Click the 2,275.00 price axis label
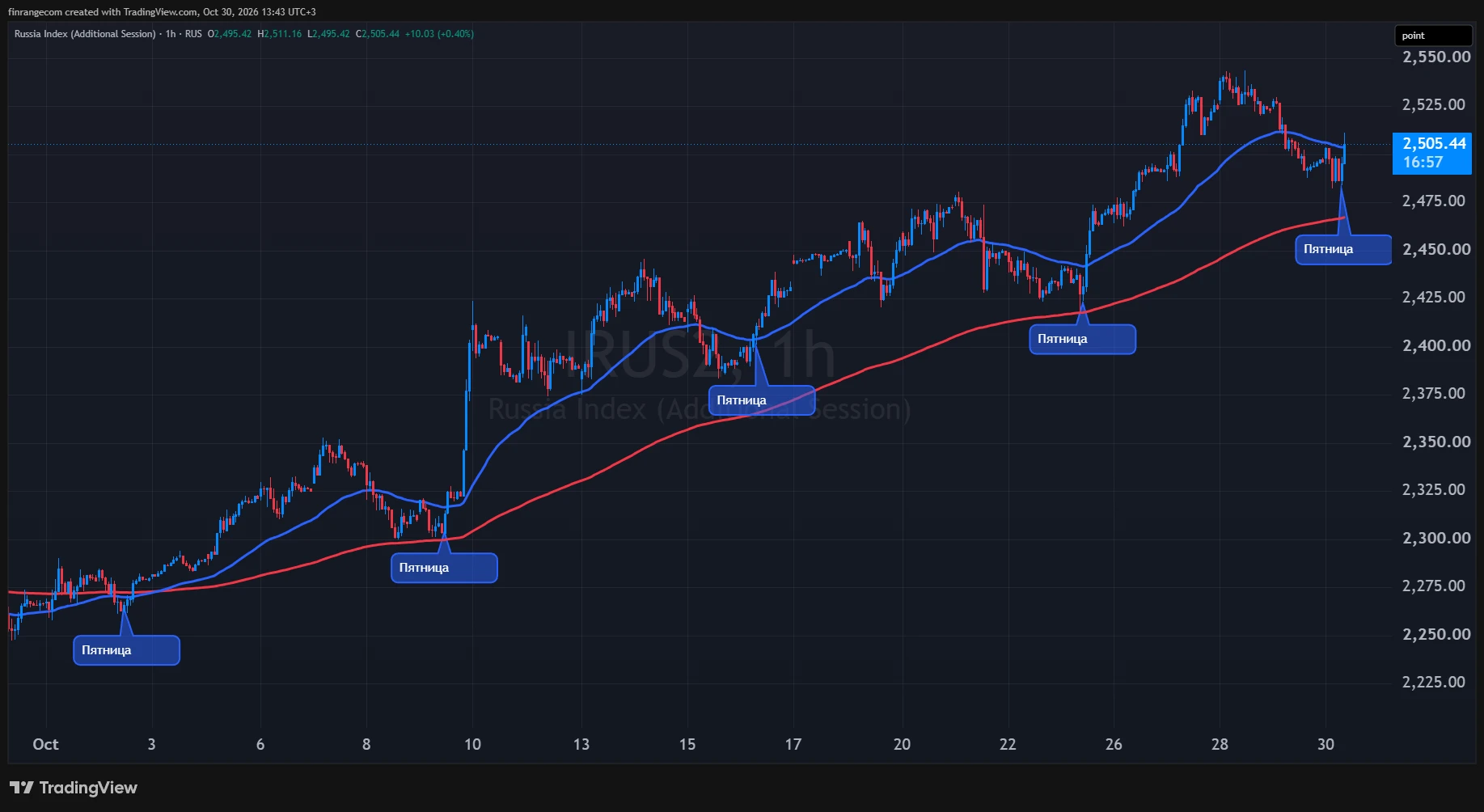This screenshot has width=1484, height=812. [x=1434, y=586]
